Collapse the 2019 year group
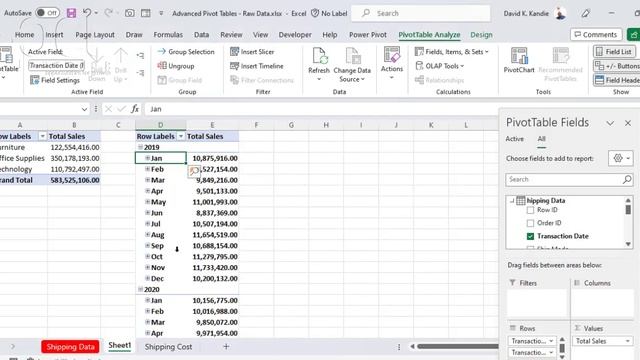This screenshot has height=360, width=640. (140, 147)
